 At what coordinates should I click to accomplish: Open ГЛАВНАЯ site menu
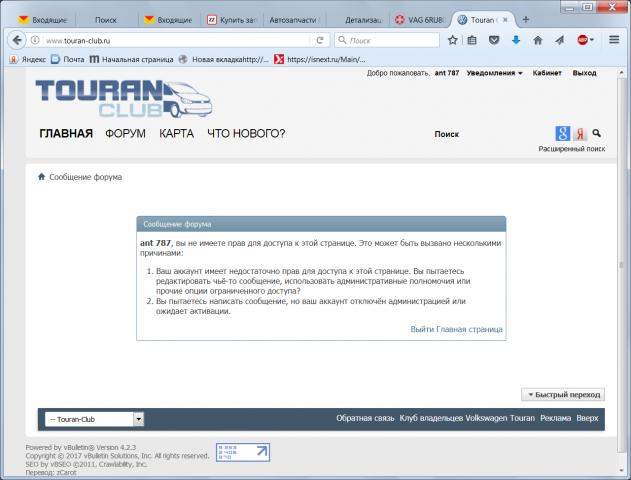point(66,133)
